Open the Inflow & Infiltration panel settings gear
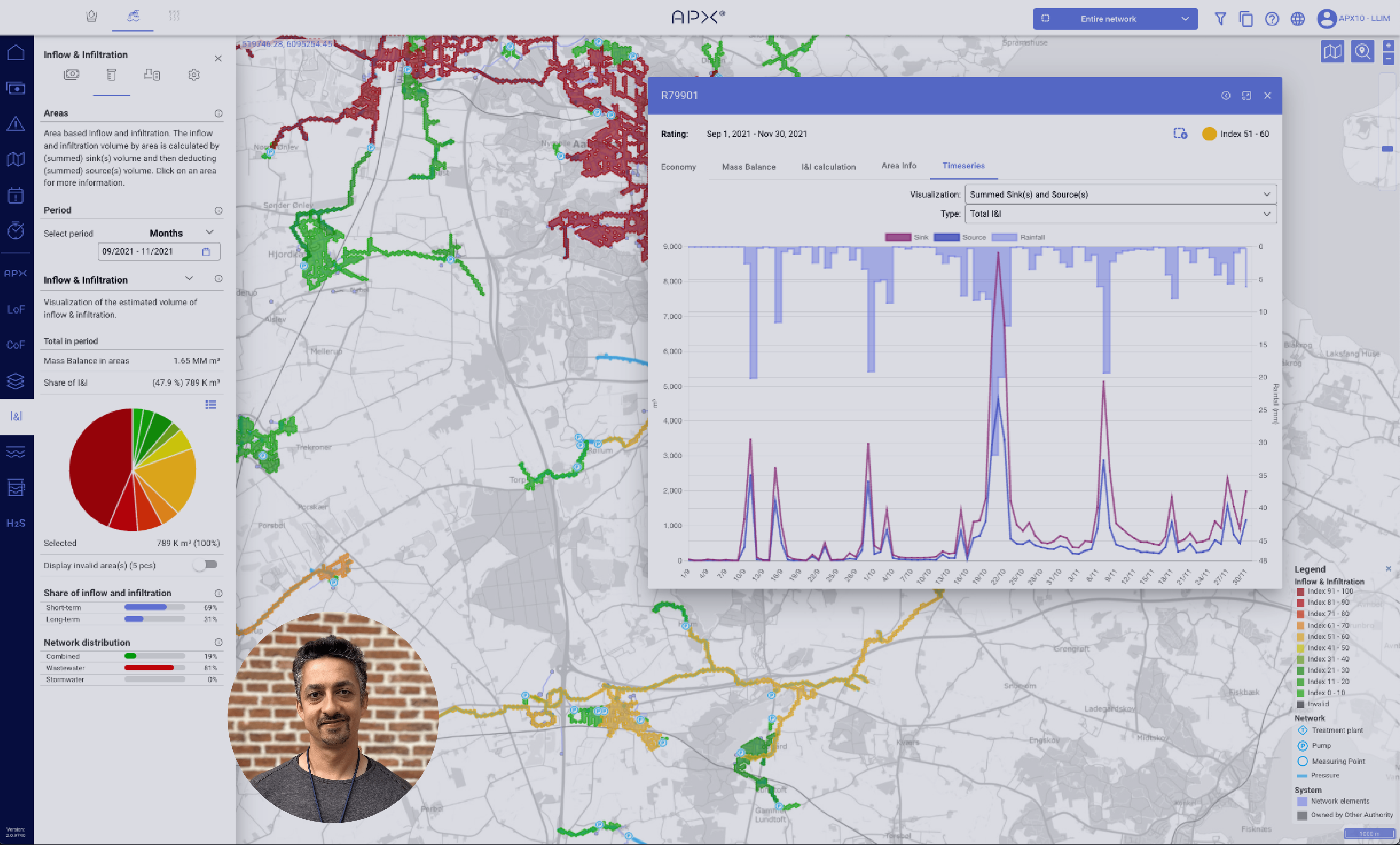 click(x=194, y=75)
